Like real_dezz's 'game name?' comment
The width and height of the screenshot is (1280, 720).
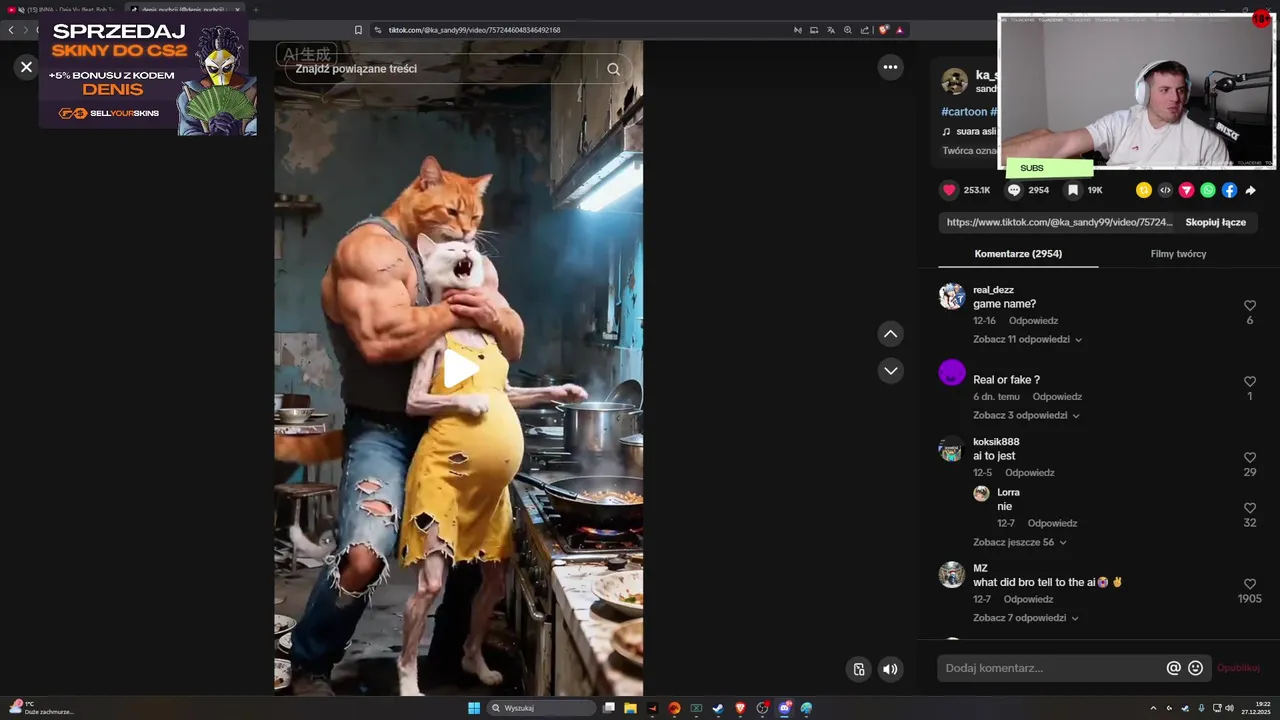1250,306
